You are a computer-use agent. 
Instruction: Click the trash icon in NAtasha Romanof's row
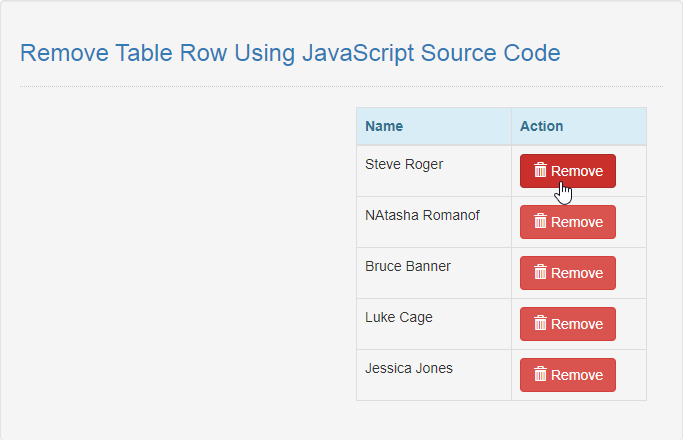540,221
